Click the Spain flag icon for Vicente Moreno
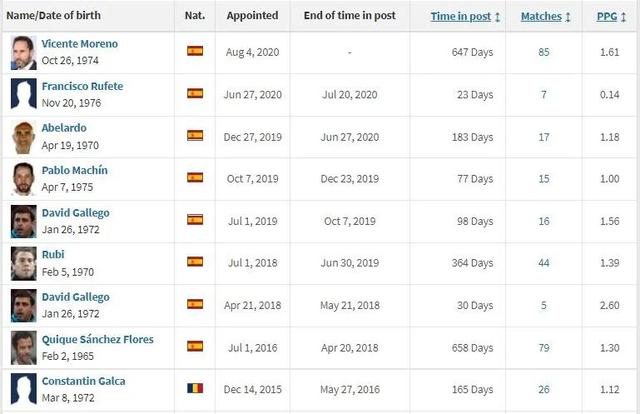This screenshot has height=414, width=640. click(x=195, y=51)
